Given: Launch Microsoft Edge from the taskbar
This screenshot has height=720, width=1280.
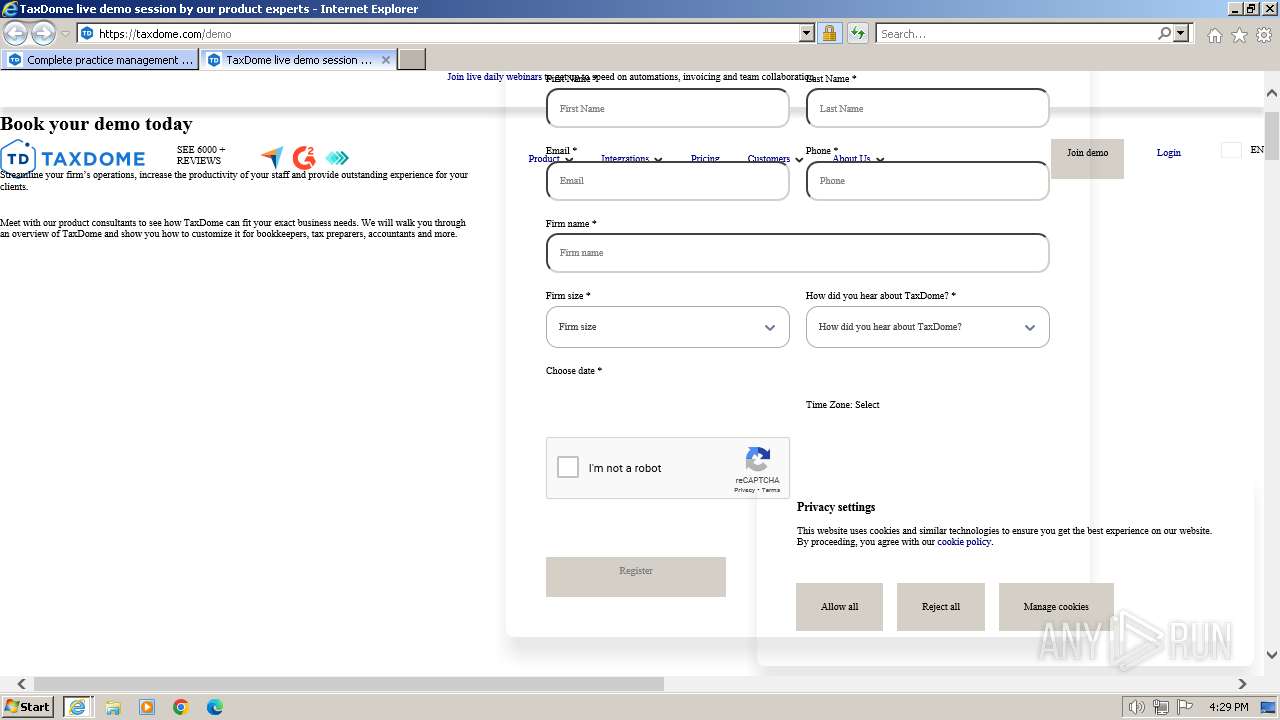Looking at the screenshot, I should tap(215, 707).
